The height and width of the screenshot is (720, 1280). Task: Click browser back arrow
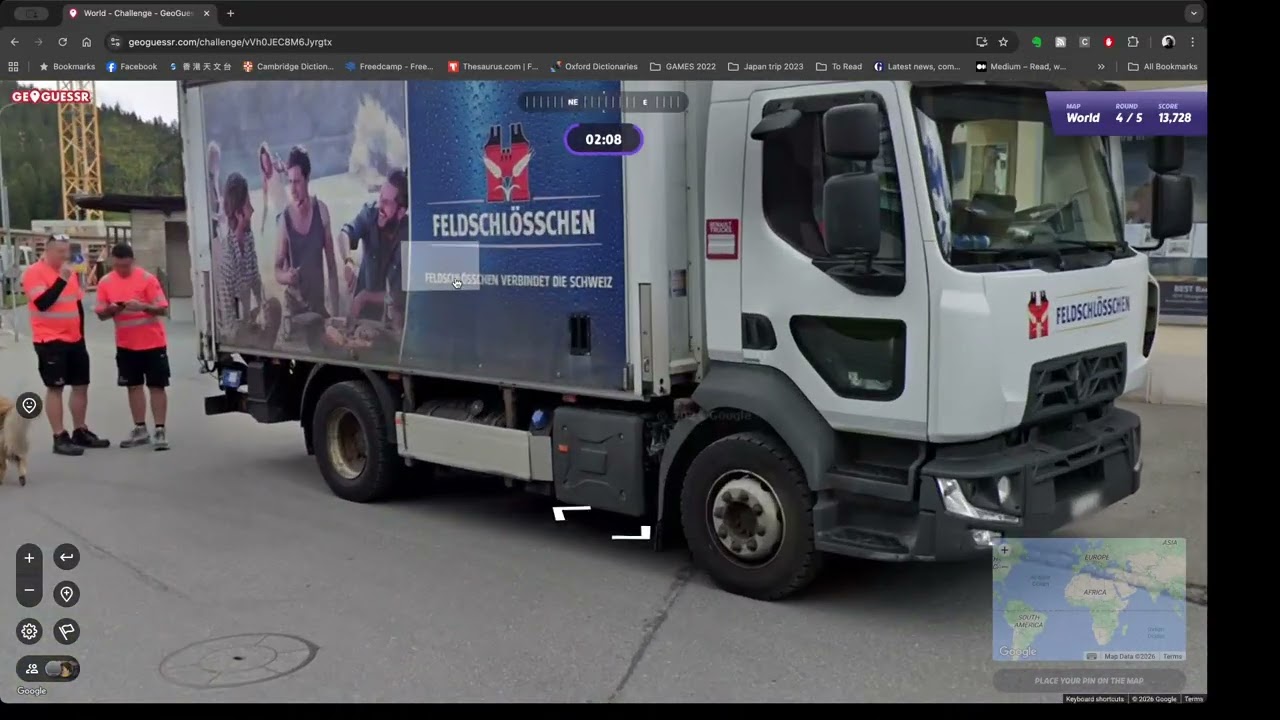[15, 42]
